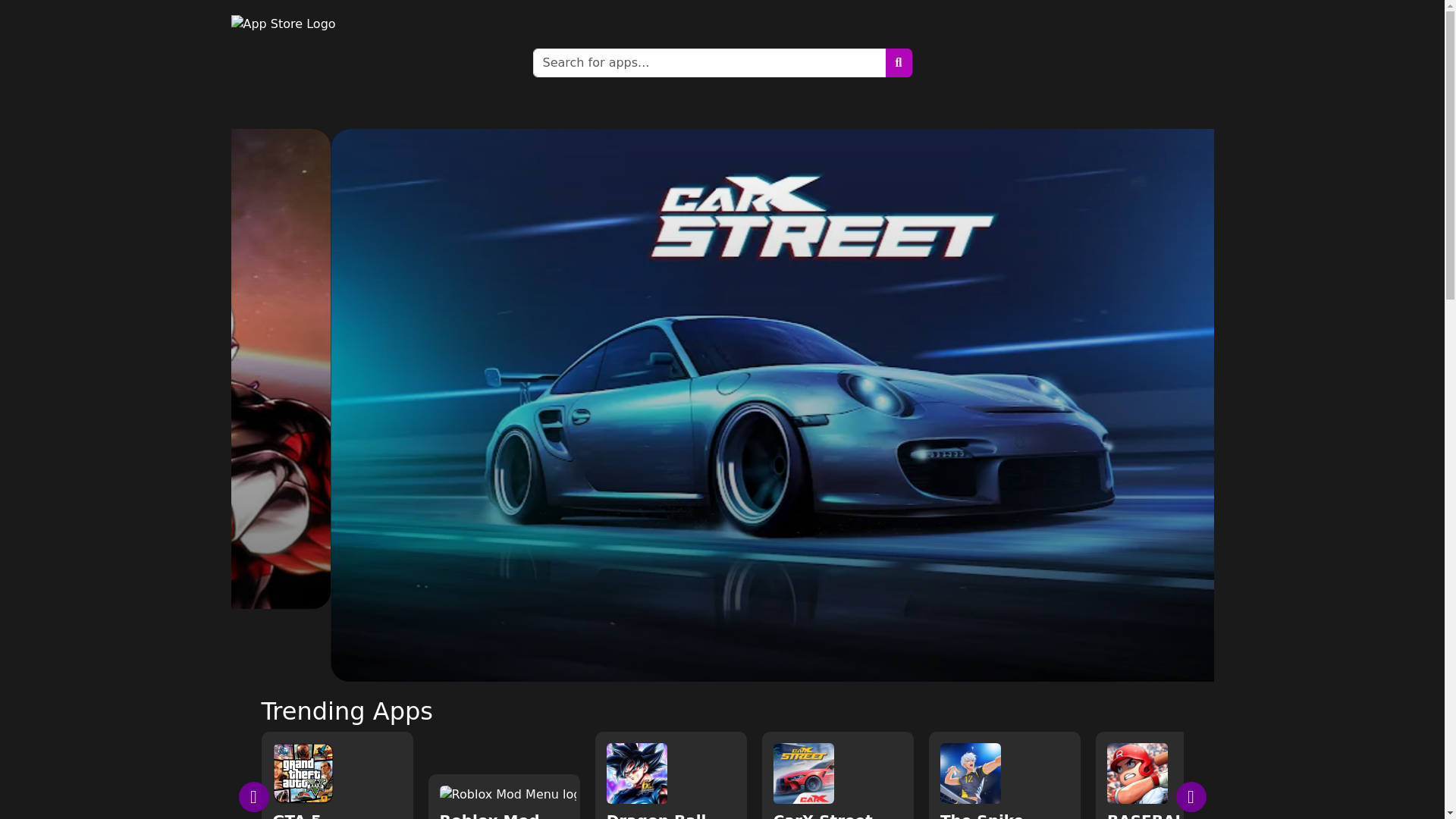Click the trending carousel previous arrow
1456x819 pixels.
click(254, 797)
